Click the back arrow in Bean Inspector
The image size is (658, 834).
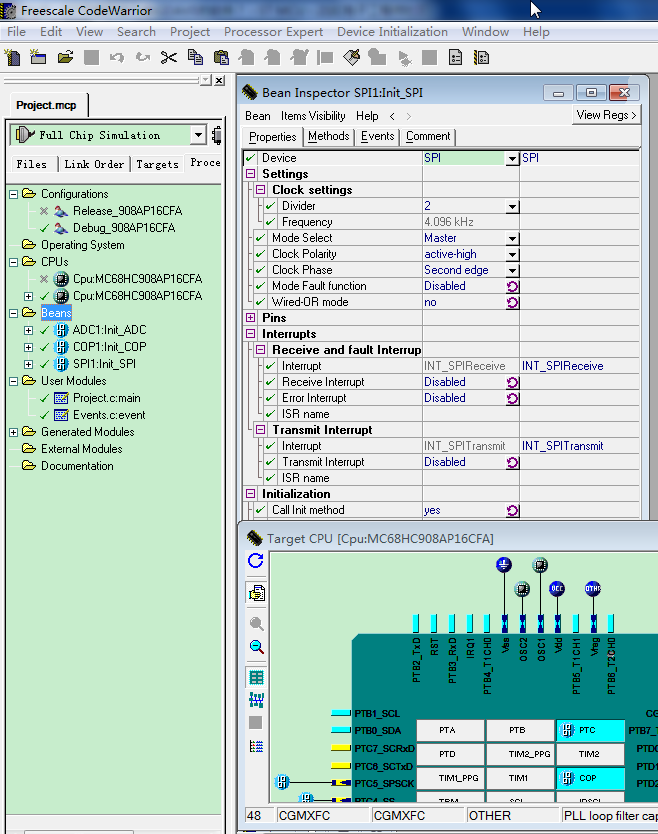(x=392, y=116)
